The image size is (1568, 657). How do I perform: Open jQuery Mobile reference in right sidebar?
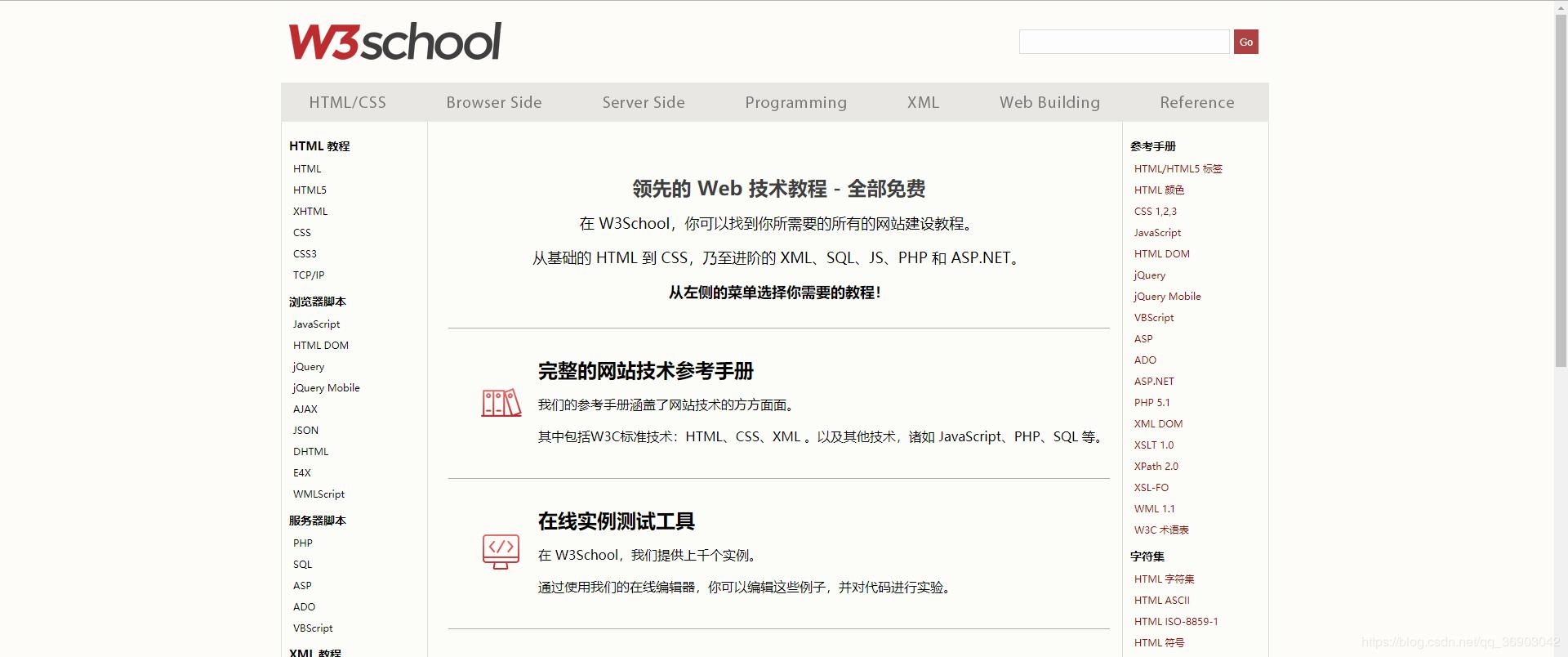tap(1167, 297)
